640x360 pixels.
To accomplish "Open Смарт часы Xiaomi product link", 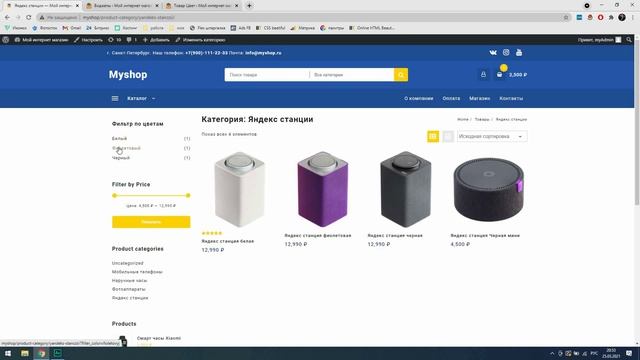I will tap(159, 338).
